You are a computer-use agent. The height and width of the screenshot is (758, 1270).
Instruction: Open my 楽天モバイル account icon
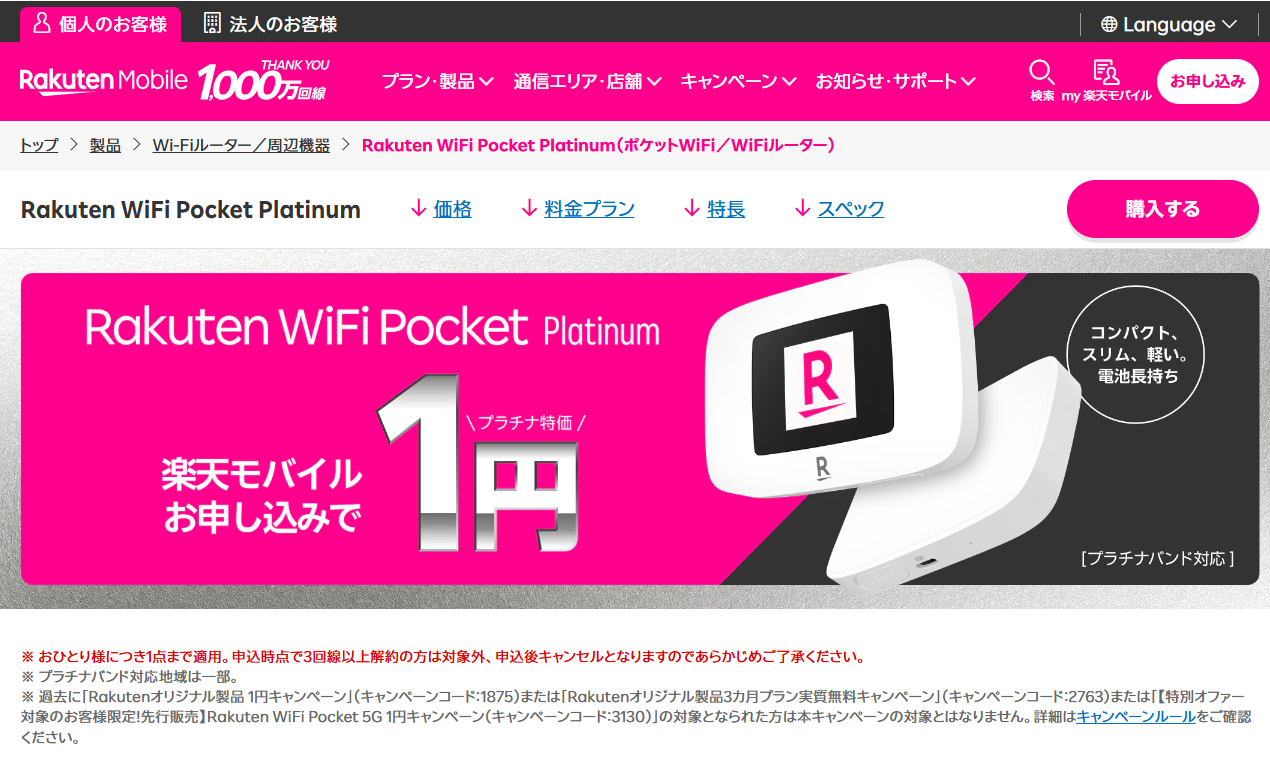point(1106,72)
